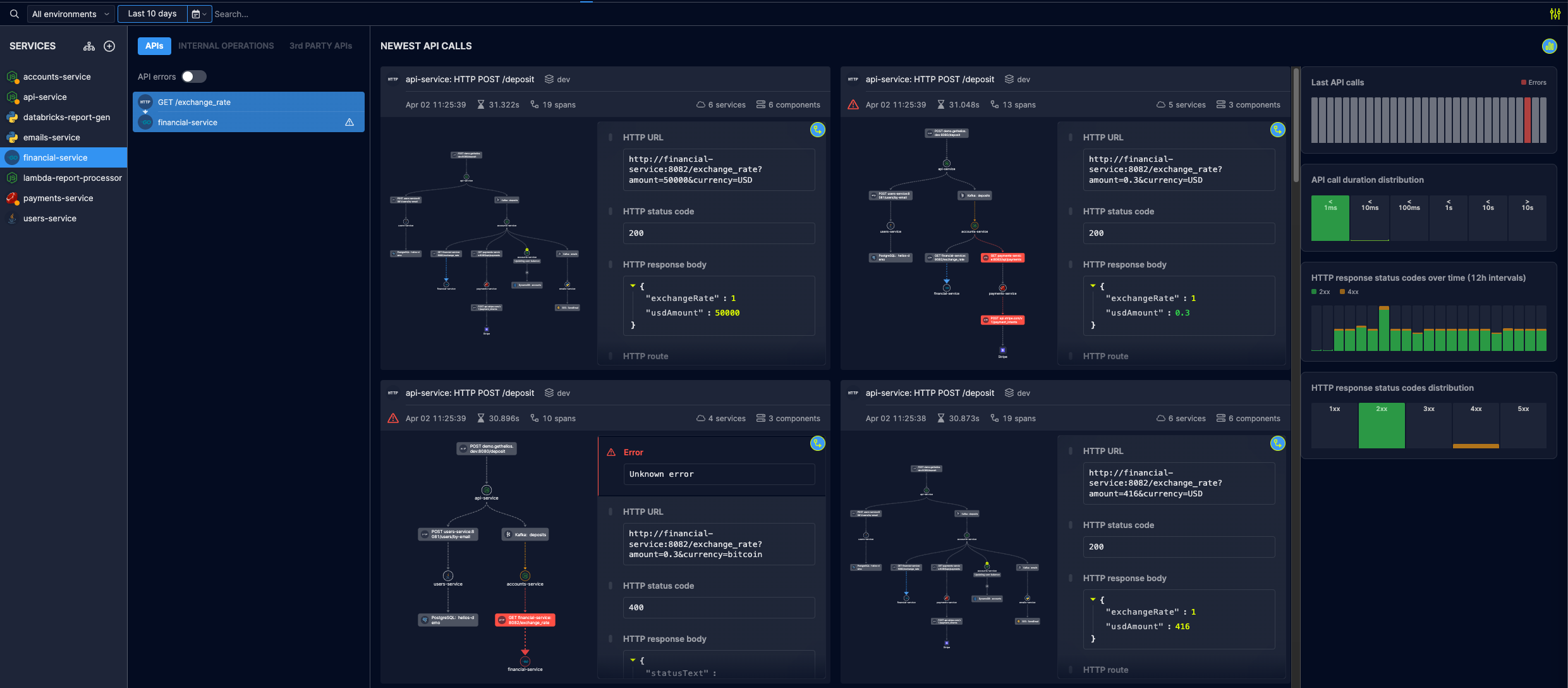Click the search magnifier icon

[14, 13]
